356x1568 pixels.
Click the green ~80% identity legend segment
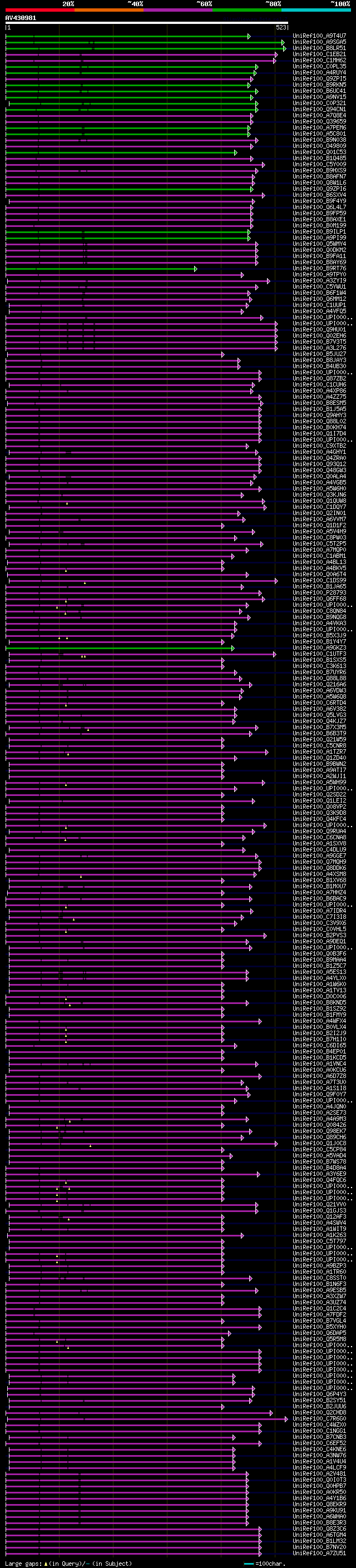(247, 10)
